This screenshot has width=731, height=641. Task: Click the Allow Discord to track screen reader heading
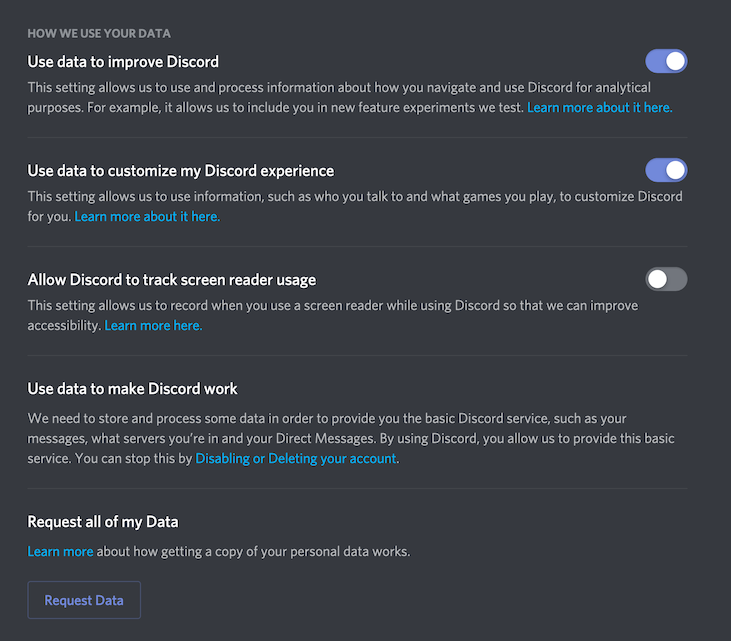[172, 280]
